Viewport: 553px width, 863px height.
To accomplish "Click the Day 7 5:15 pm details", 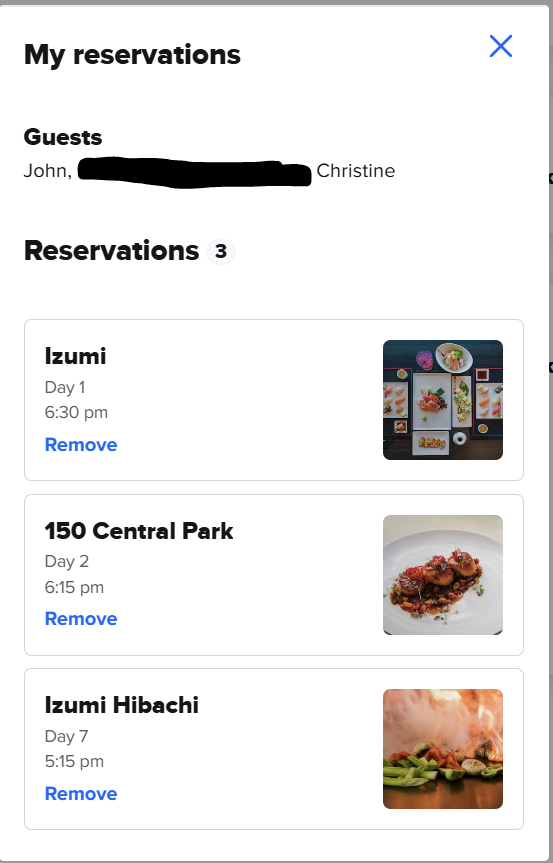I will [x=74, y=749].
